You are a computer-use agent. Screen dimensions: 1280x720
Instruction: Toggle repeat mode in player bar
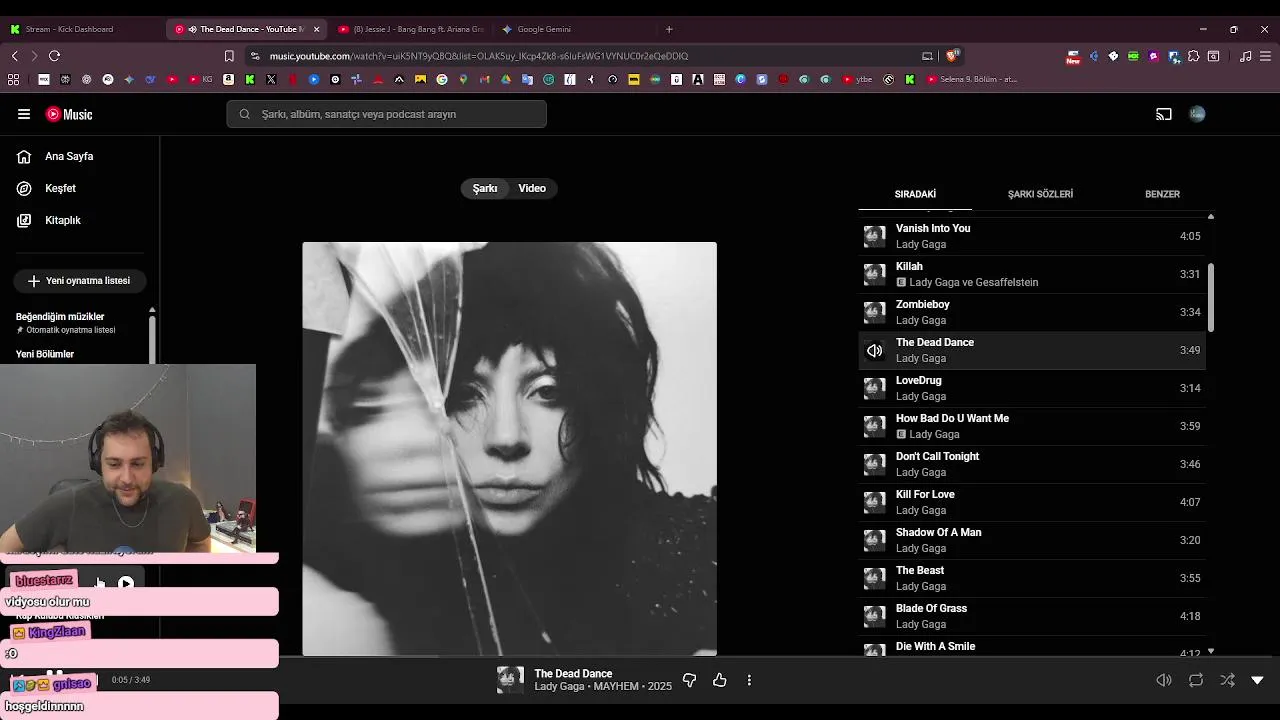point(1196,680)
